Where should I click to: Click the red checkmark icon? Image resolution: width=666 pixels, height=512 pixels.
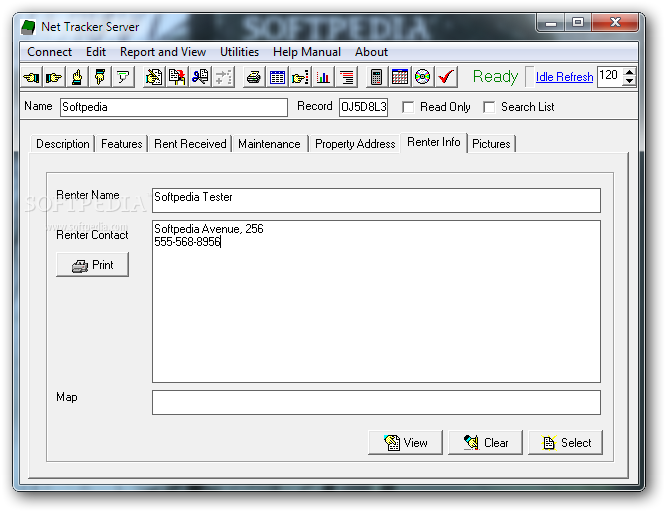point(446,77)
